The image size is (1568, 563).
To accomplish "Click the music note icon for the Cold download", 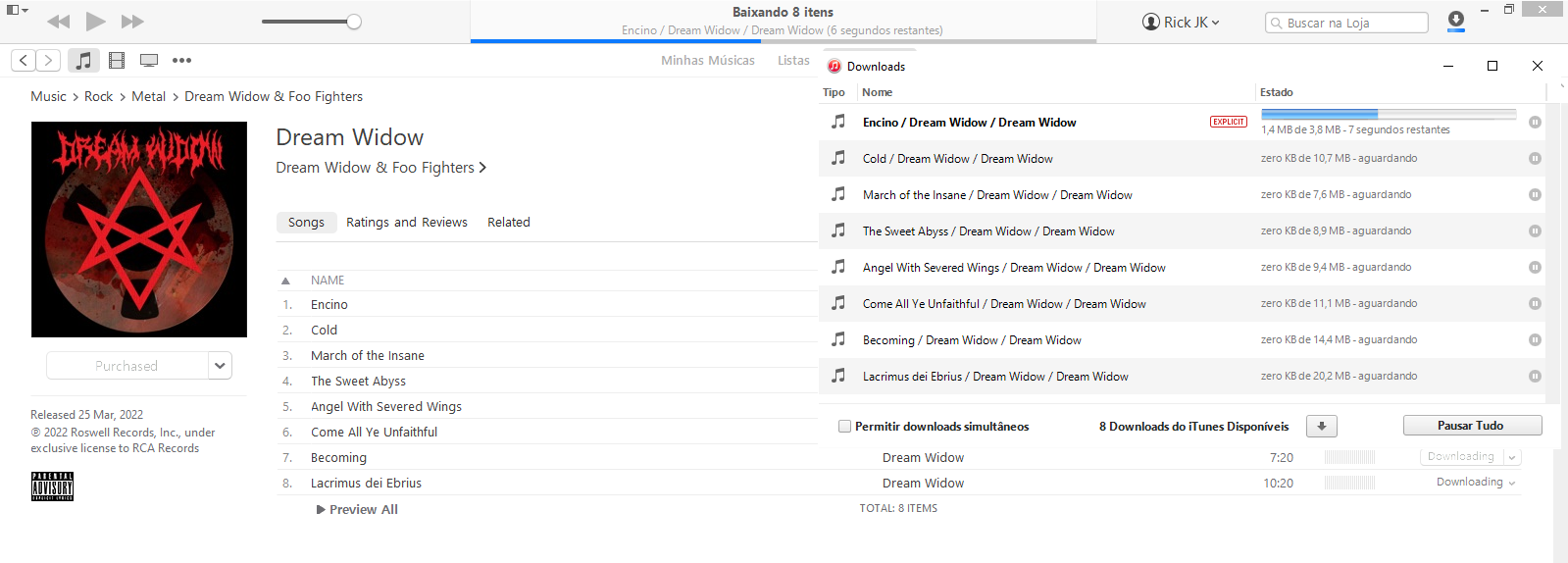I will (x=838, y=158).
